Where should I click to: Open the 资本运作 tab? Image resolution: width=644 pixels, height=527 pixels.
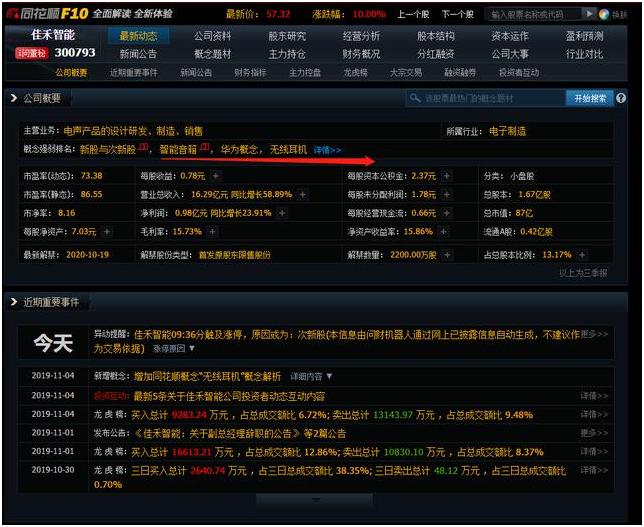coord(510,36)
